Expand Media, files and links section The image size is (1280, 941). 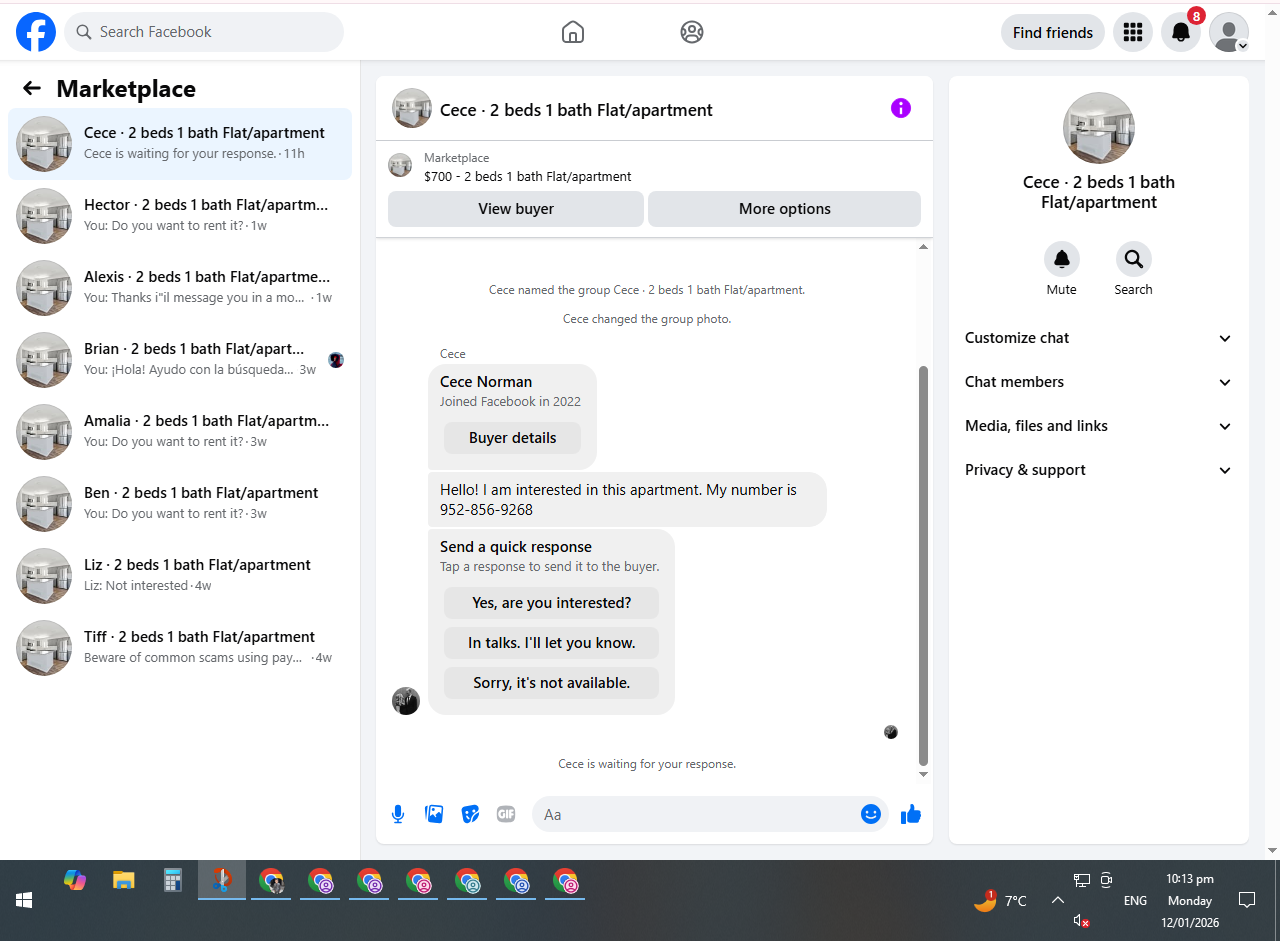[x=1098, y=426]
